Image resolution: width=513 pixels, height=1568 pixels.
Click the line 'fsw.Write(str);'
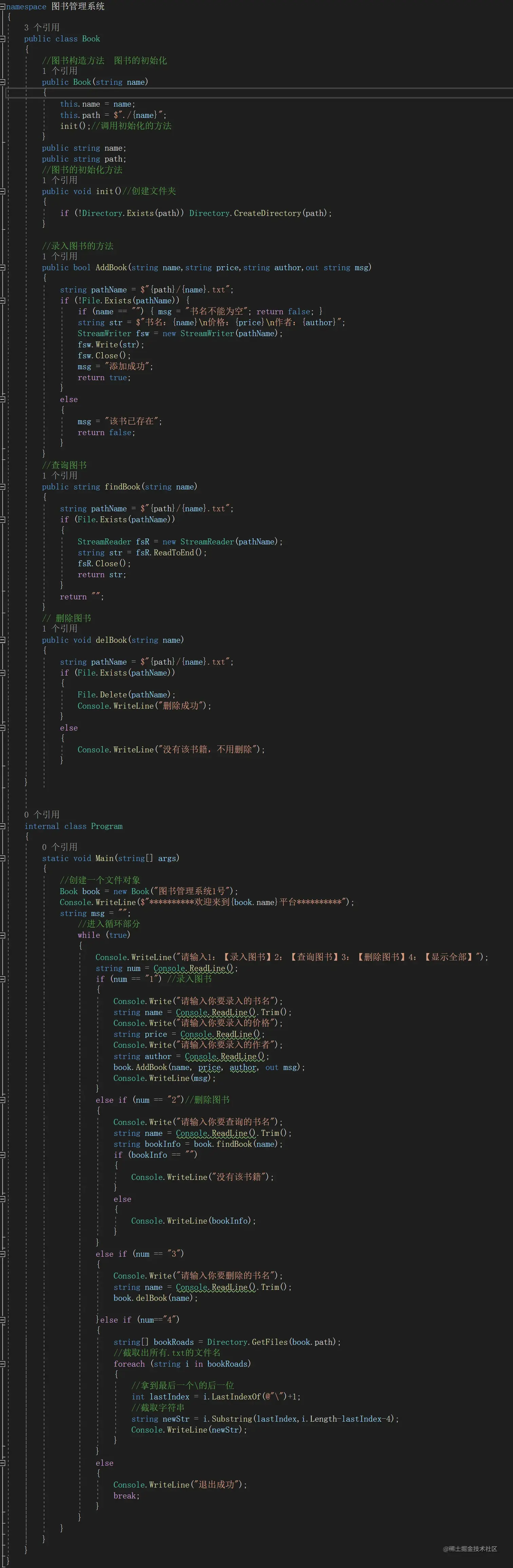pyautogui.click(x=111, y=344)
